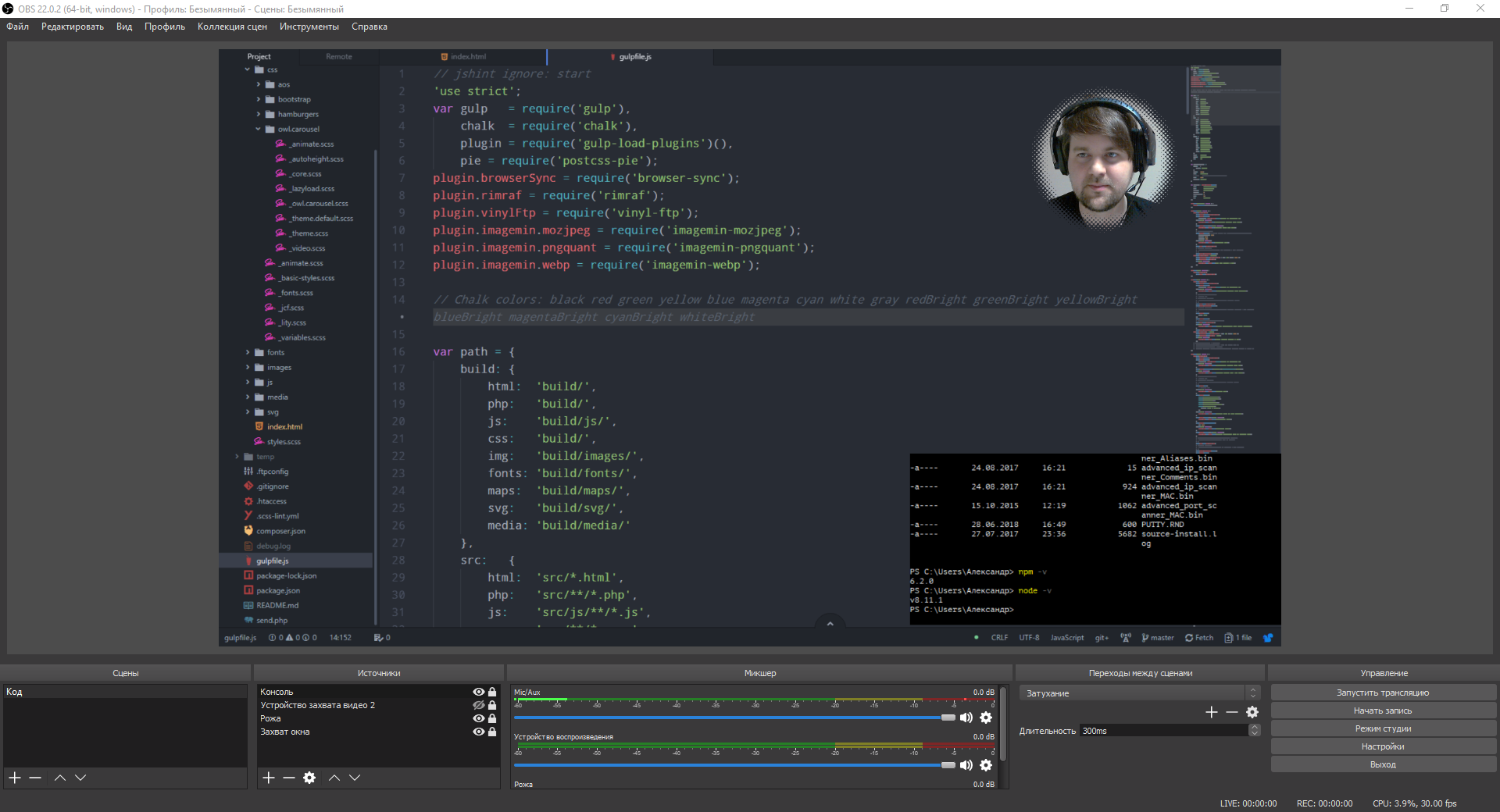Click the Запустить трансляцию button

[1382, 693]
